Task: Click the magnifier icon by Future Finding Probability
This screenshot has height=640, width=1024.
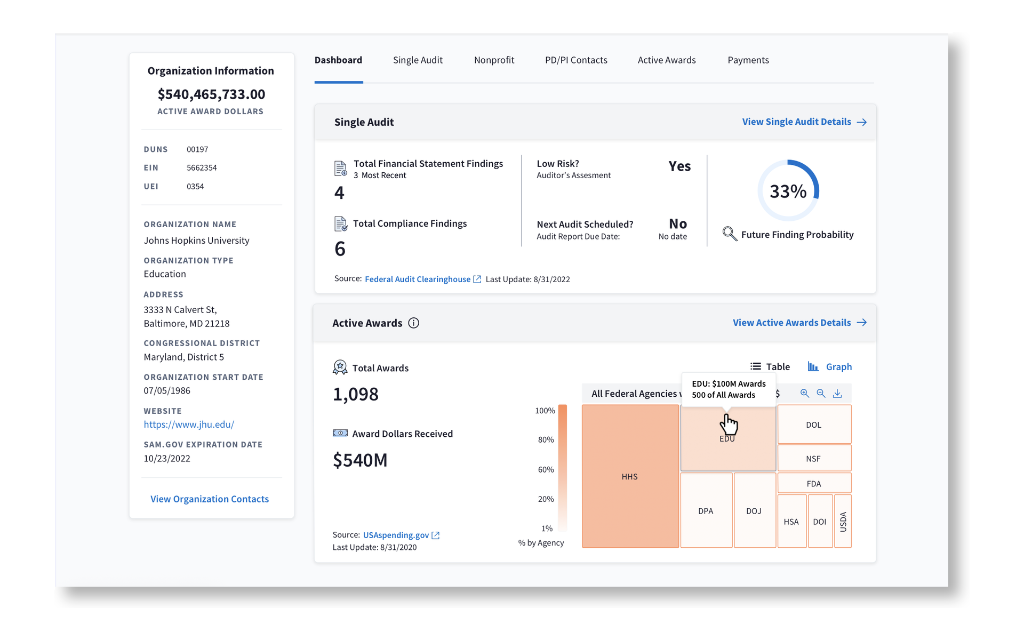Action: coord(729,233)
